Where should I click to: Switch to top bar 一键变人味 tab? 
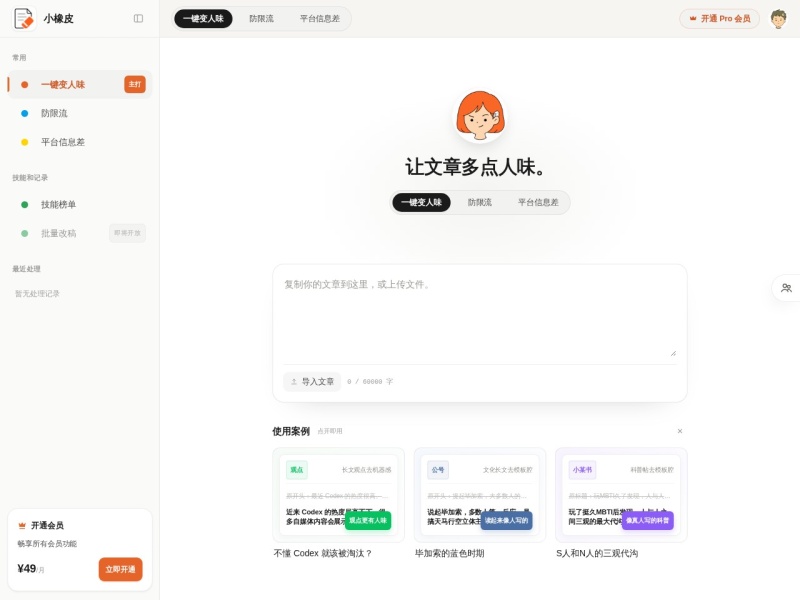203,18
